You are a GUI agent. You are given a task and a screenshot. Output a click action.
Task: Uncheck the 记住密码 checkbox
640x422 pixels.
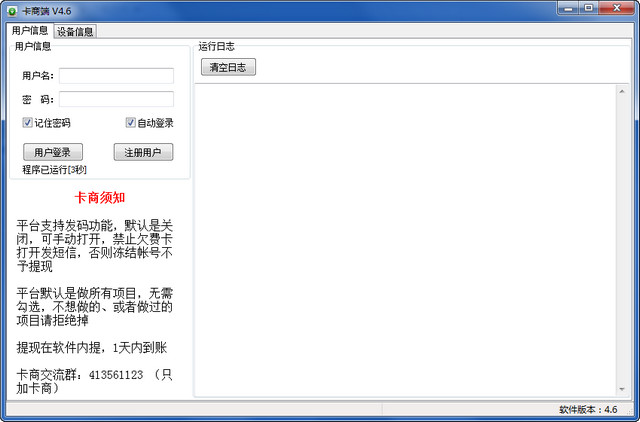tap(28, 123)
